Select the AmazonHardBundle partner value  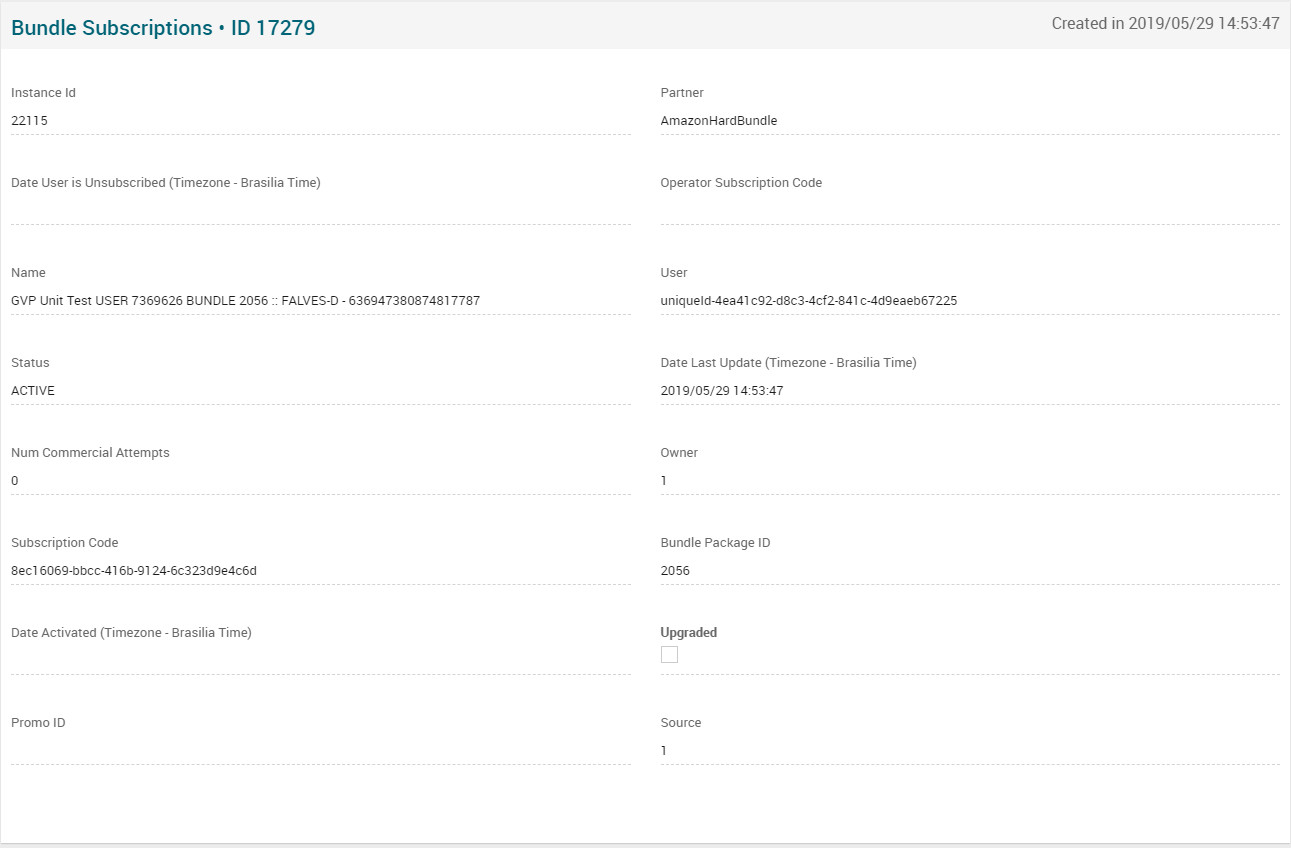pos(969,121)
